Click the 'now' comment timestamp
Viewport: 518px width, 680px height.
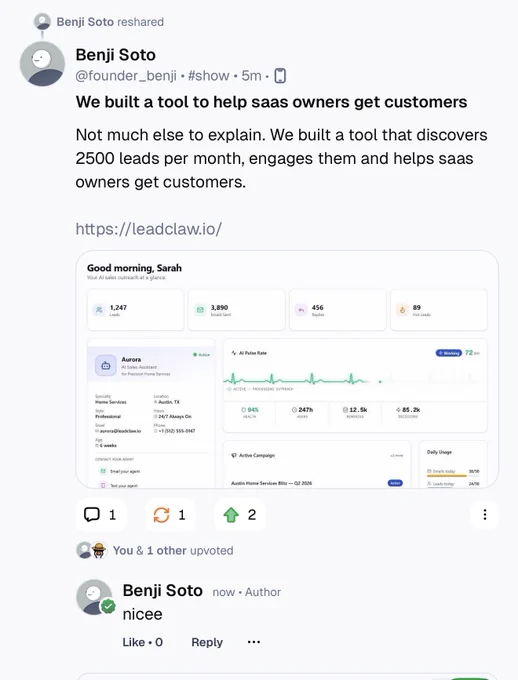tap(223, 592)
